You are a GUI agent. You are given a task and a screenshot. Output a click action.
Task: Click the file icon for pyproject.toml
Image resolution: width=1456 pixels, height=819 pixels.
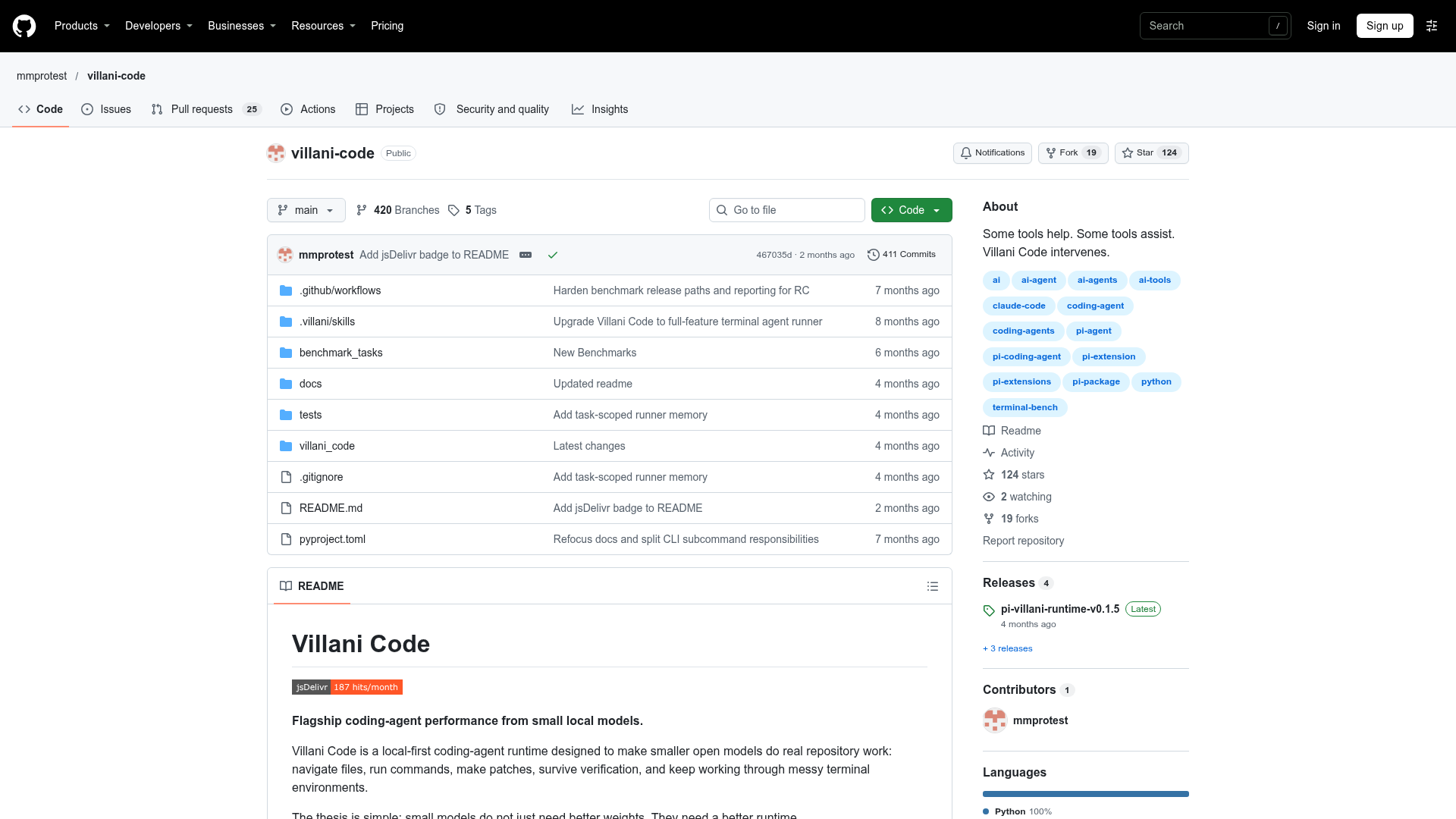point(286,539)
